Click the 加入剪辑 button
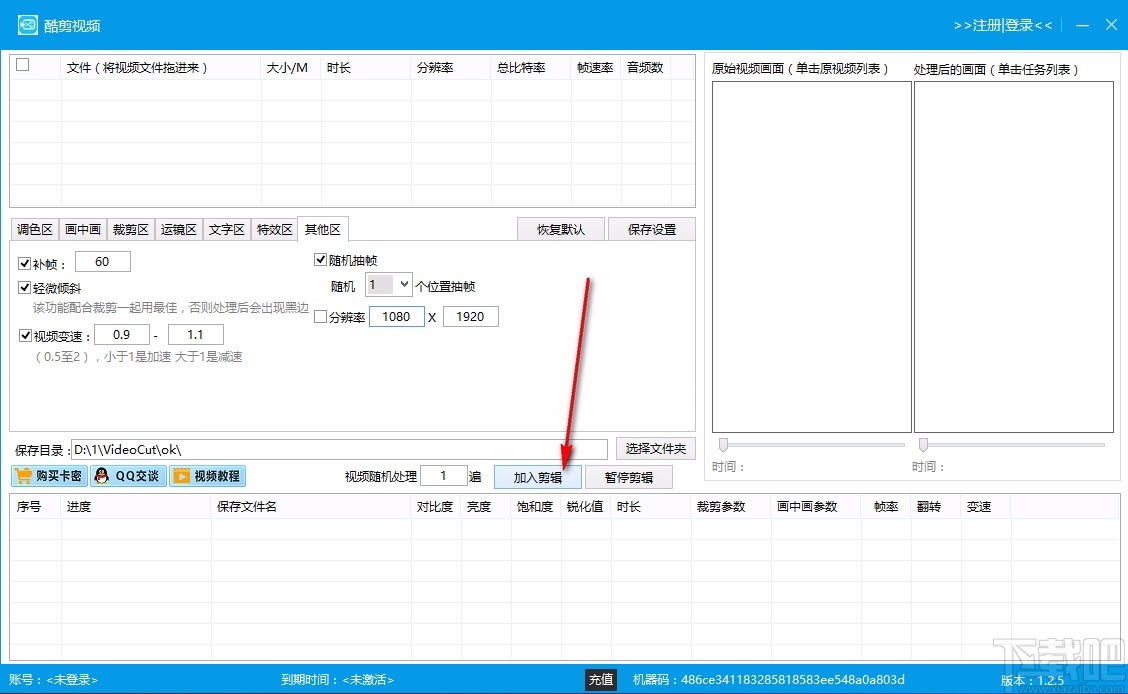Viewport: 1128px width, 694px height. [538, 478]
